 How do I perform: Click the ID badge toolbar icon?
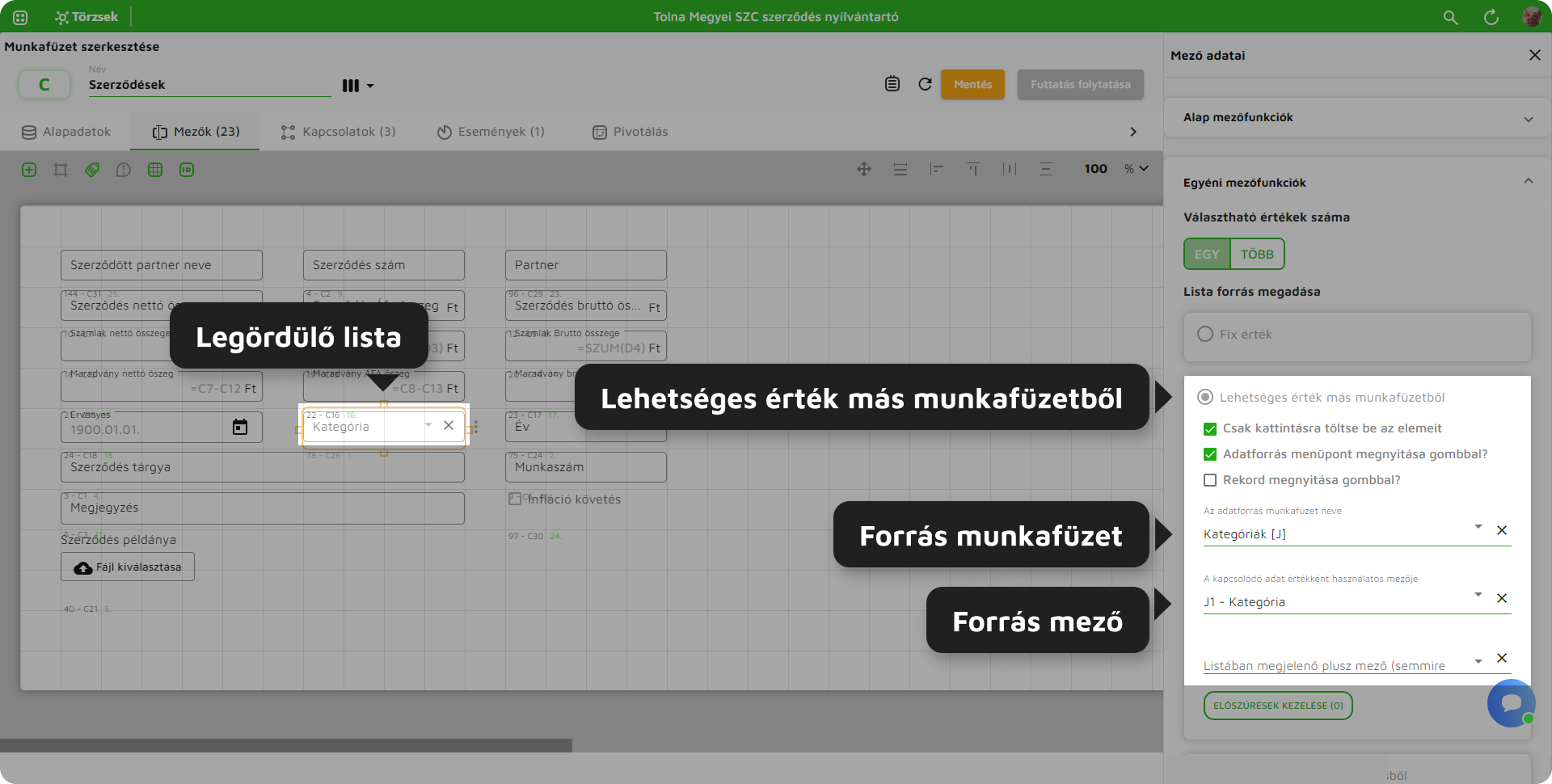187,170
